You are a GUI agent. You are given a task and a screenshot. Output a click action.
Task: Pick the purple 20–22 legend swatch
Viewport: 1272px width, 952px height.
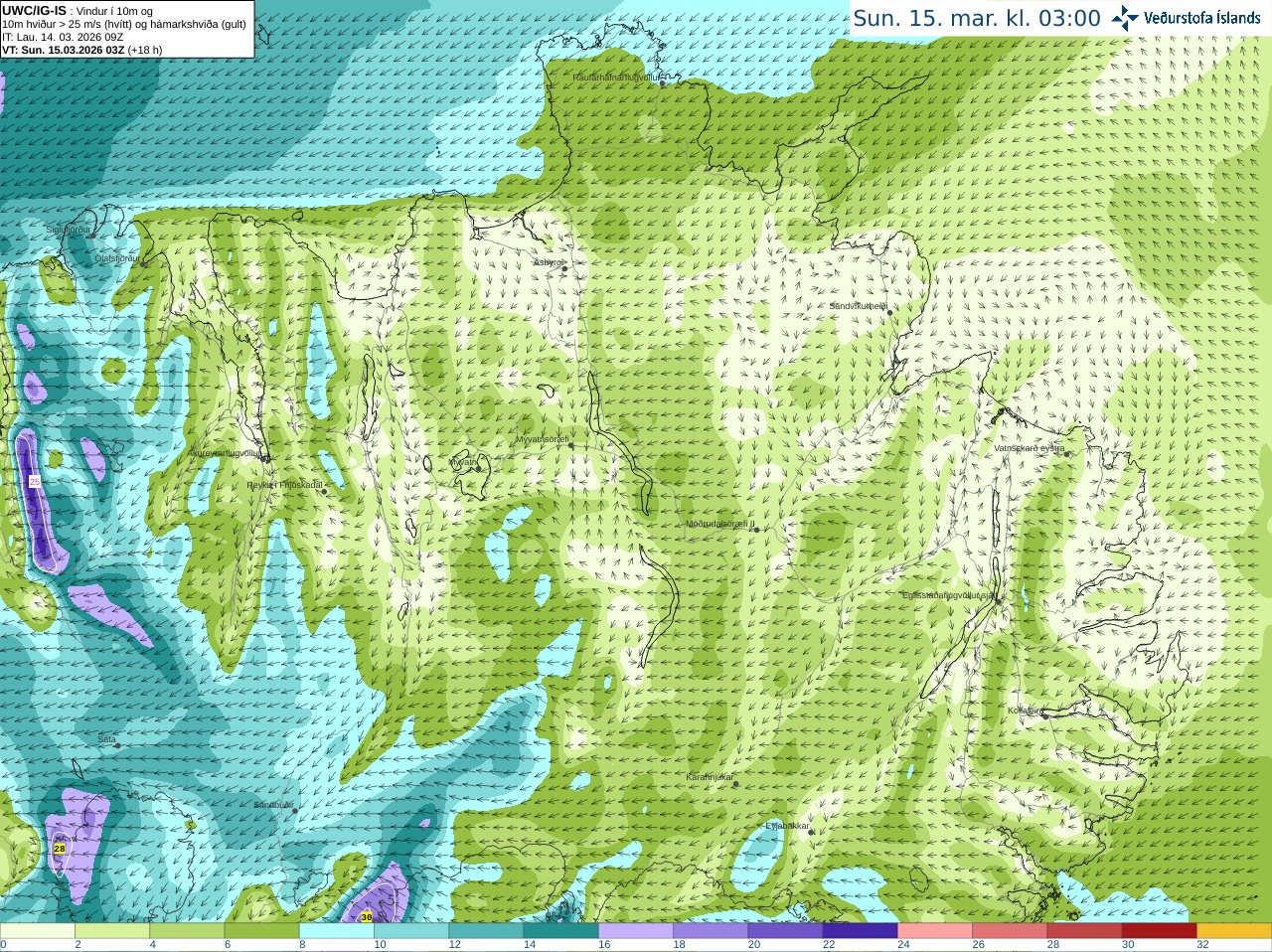pos(785,931)
